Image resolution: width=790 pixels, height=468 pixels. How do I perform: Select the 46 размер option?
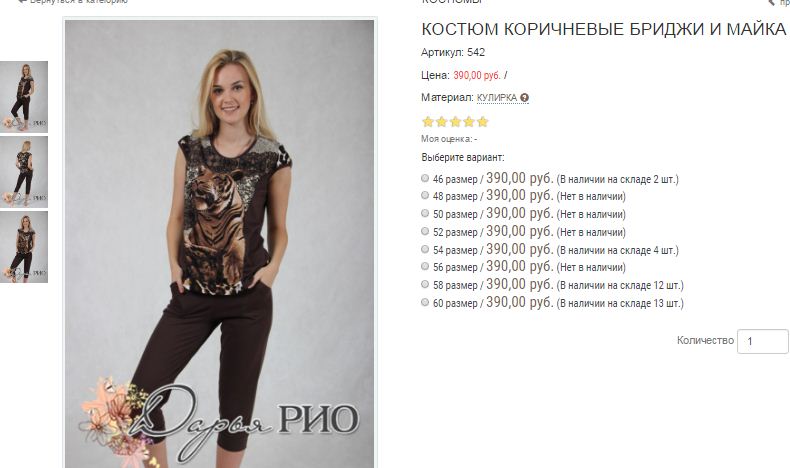pyautogui.click(x=425, y=178)
